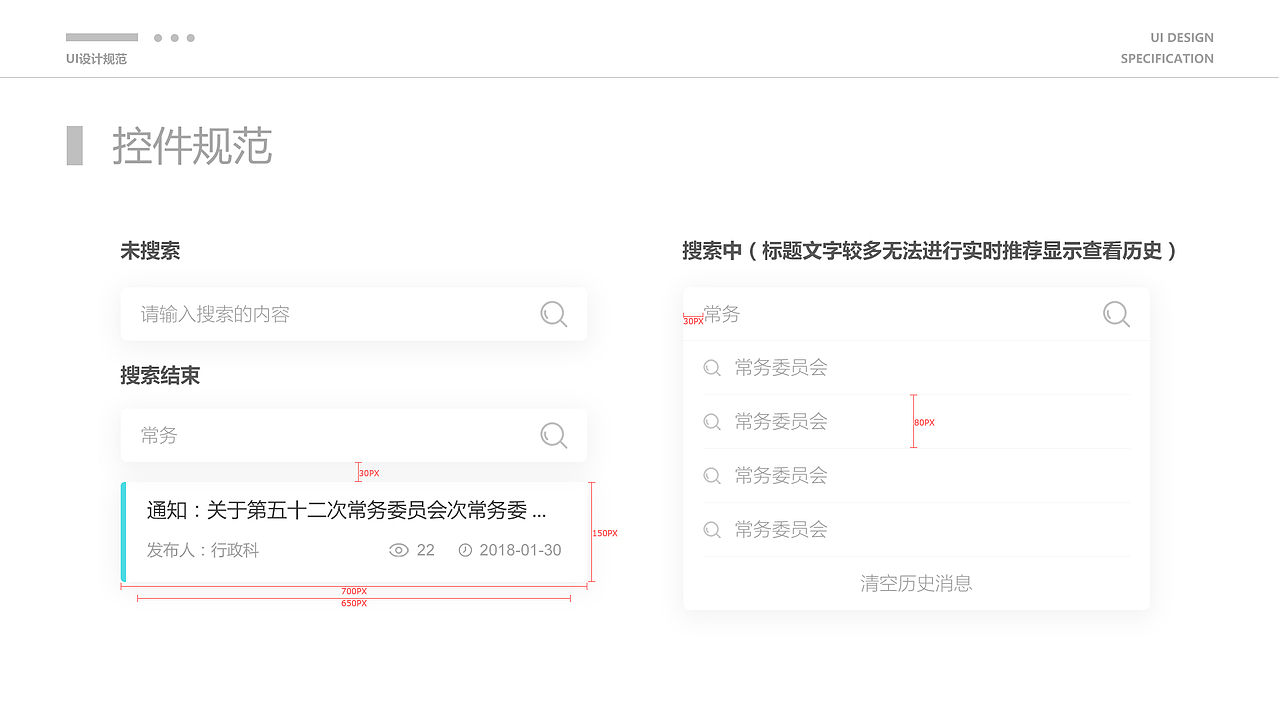Screen dimensions: 1280x720
Task: Click the UI设计规范 header label
Action: pyautogui.click(x=96, y=59)
